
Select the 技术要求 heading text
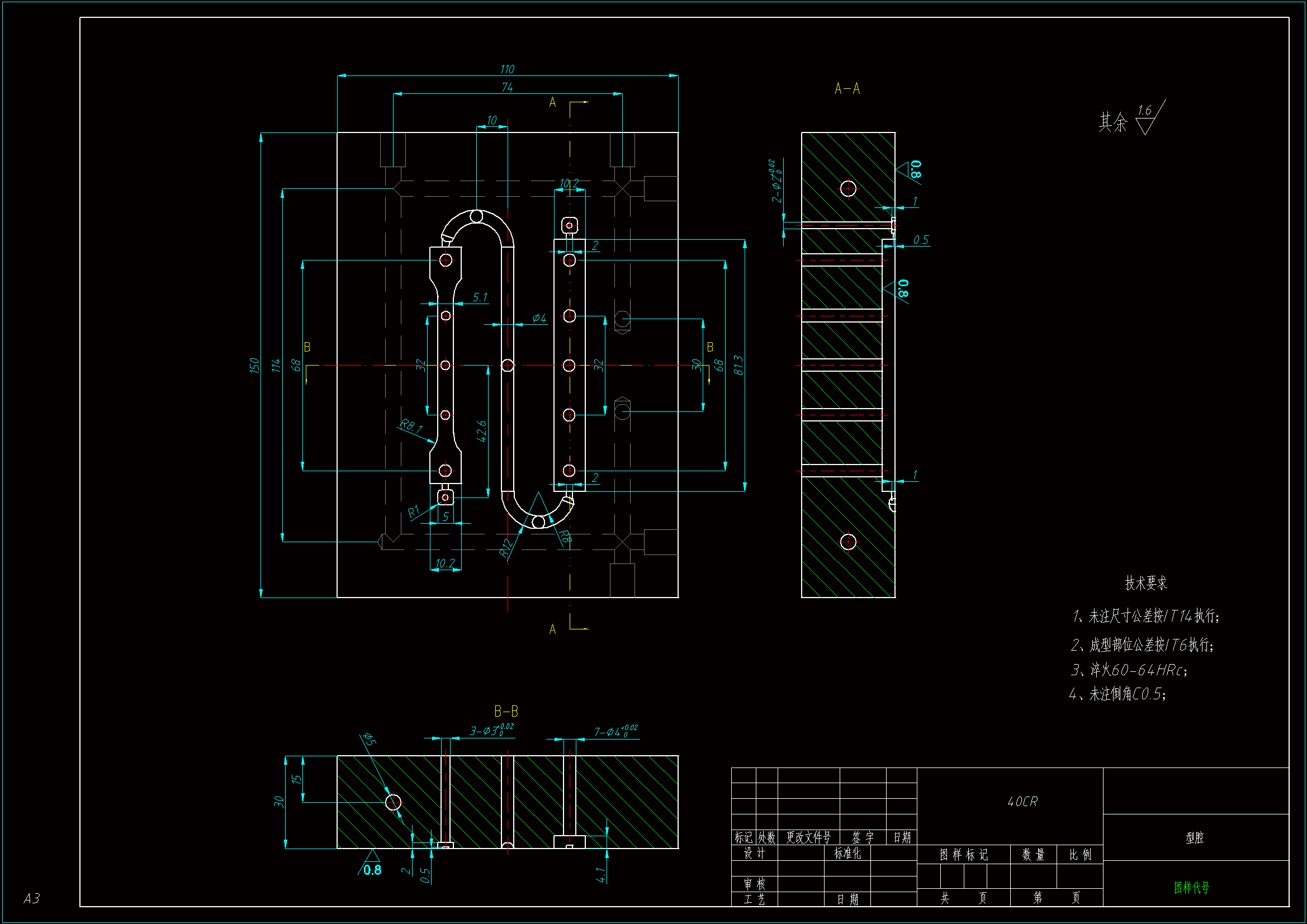(x=1145, y=583)
